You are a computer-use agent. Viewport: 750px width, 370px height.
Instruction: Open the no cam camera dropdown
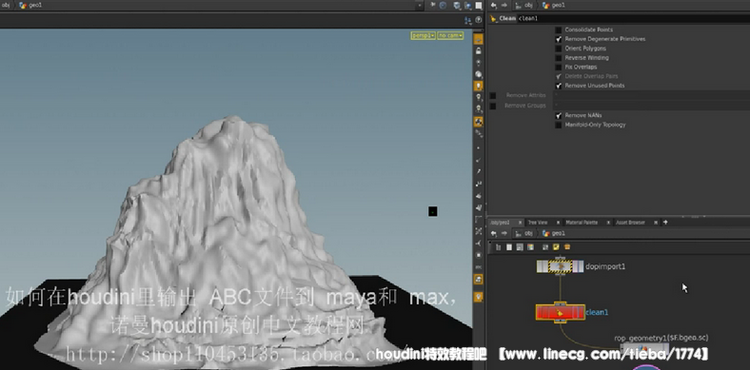(451, 35)
